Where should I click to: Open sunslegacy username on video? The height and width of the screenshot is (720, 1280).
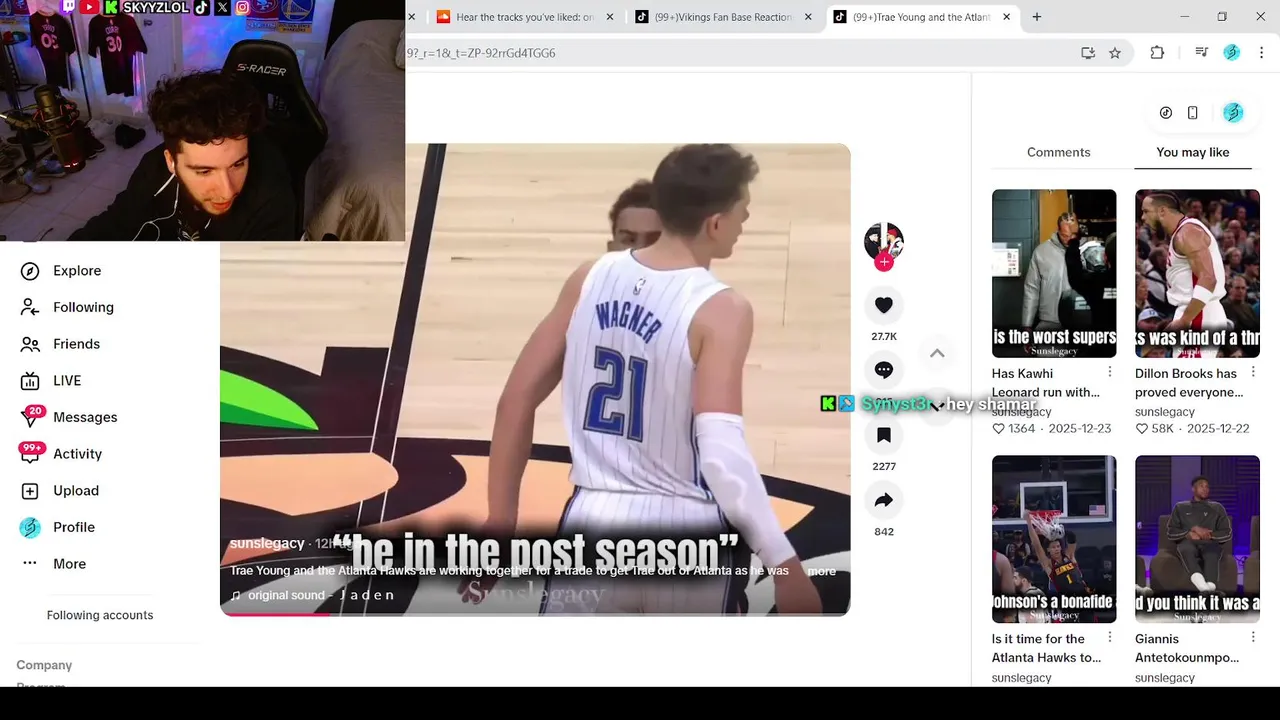coord(267,543)
